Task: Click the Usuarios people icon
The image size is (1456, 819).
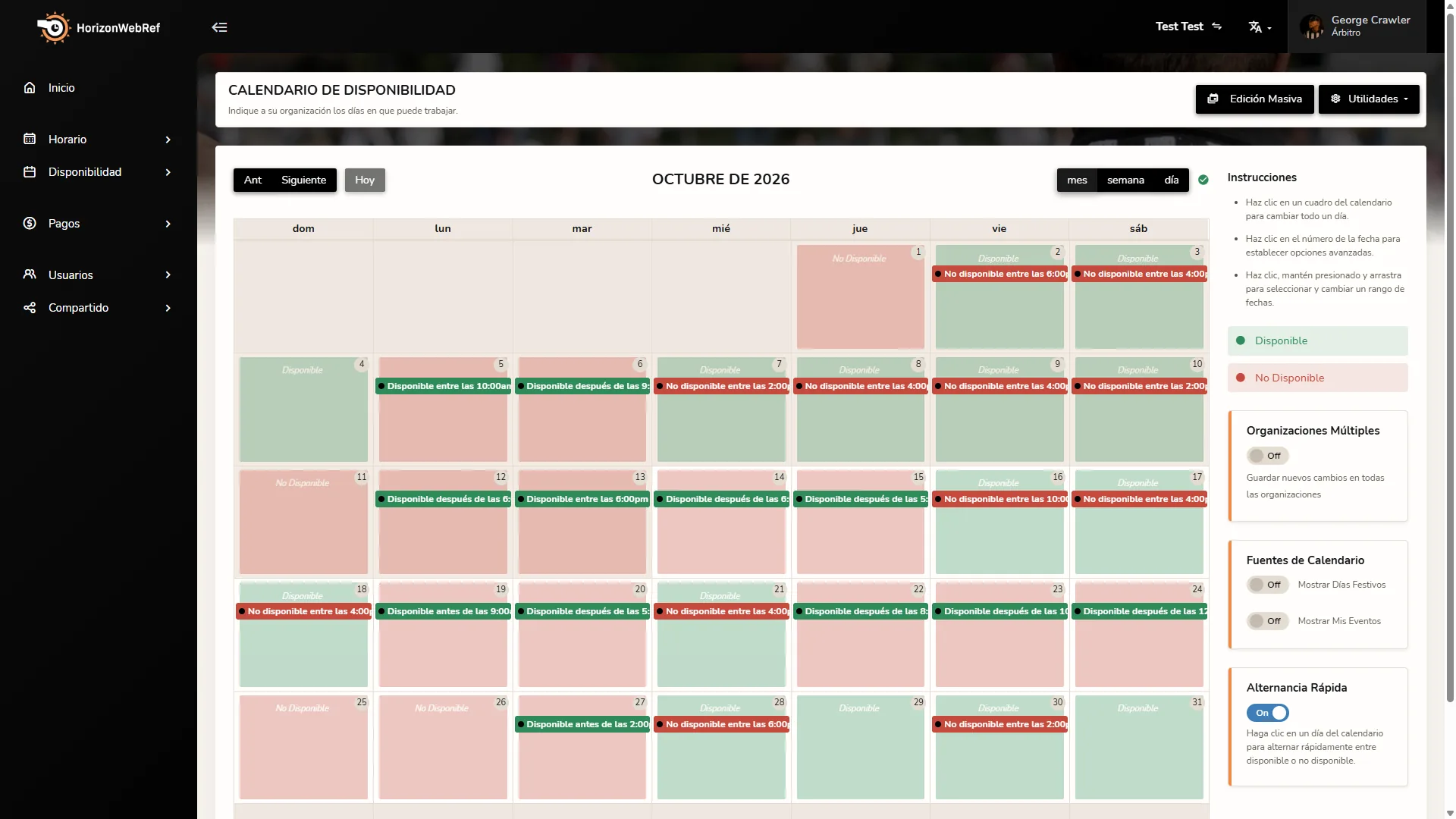Action: pos(30,275)
